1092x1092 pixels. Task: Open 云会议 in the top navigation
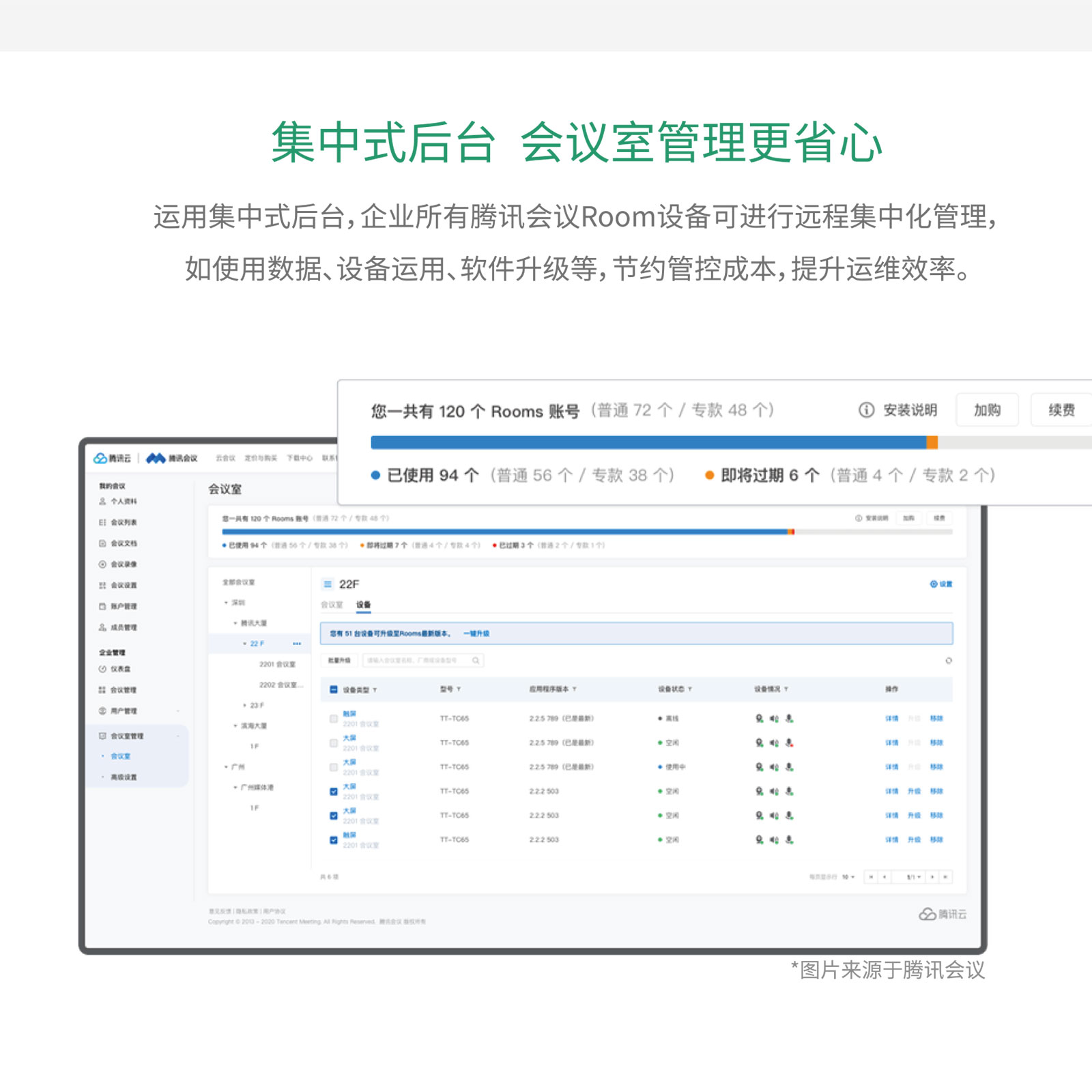pos(225,458)
